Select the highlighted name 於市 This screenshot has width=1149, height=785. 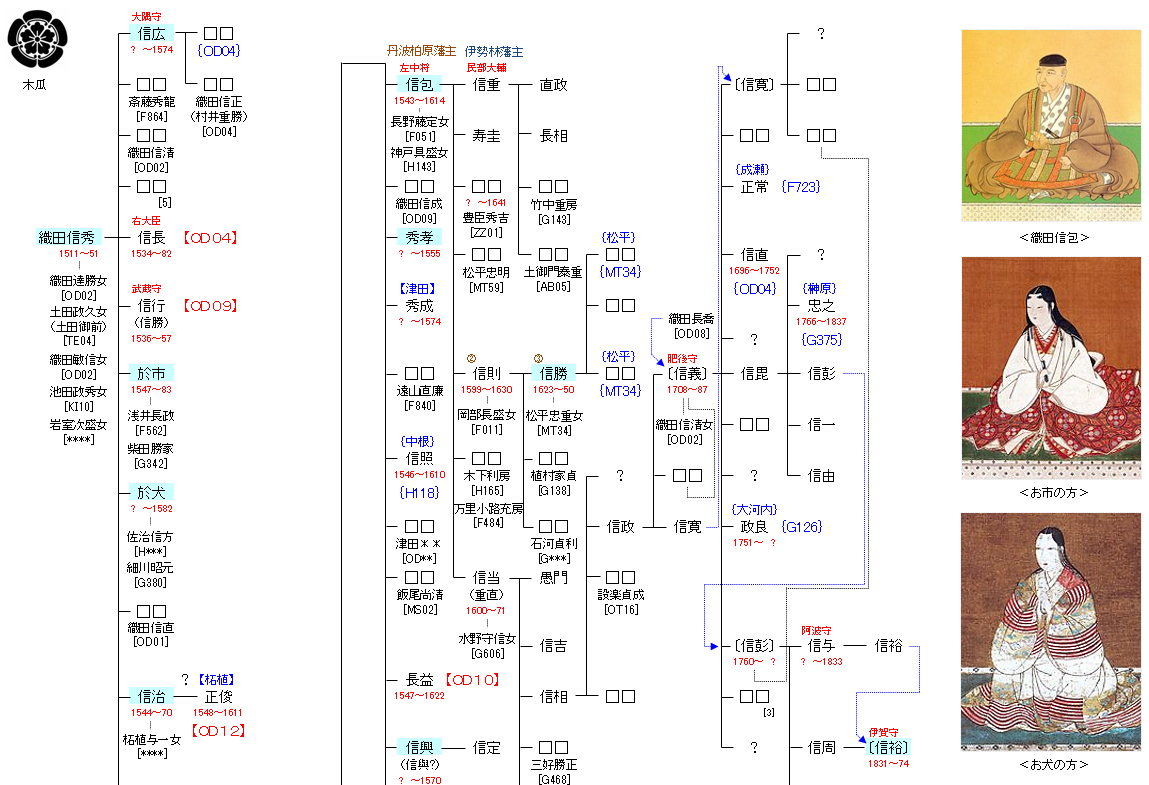tap(152, 374)
